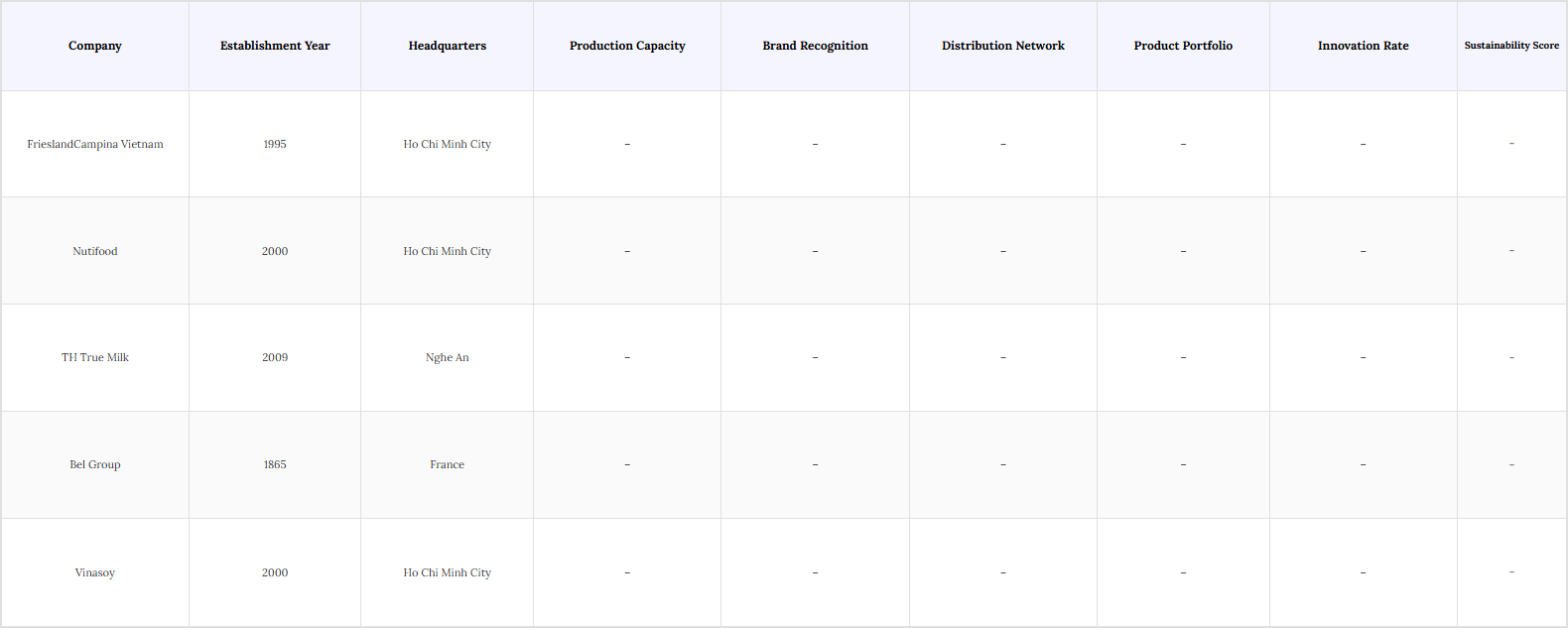Click the Nutifood company cell
Screen dimensions: 1568x628
(95, 251)
